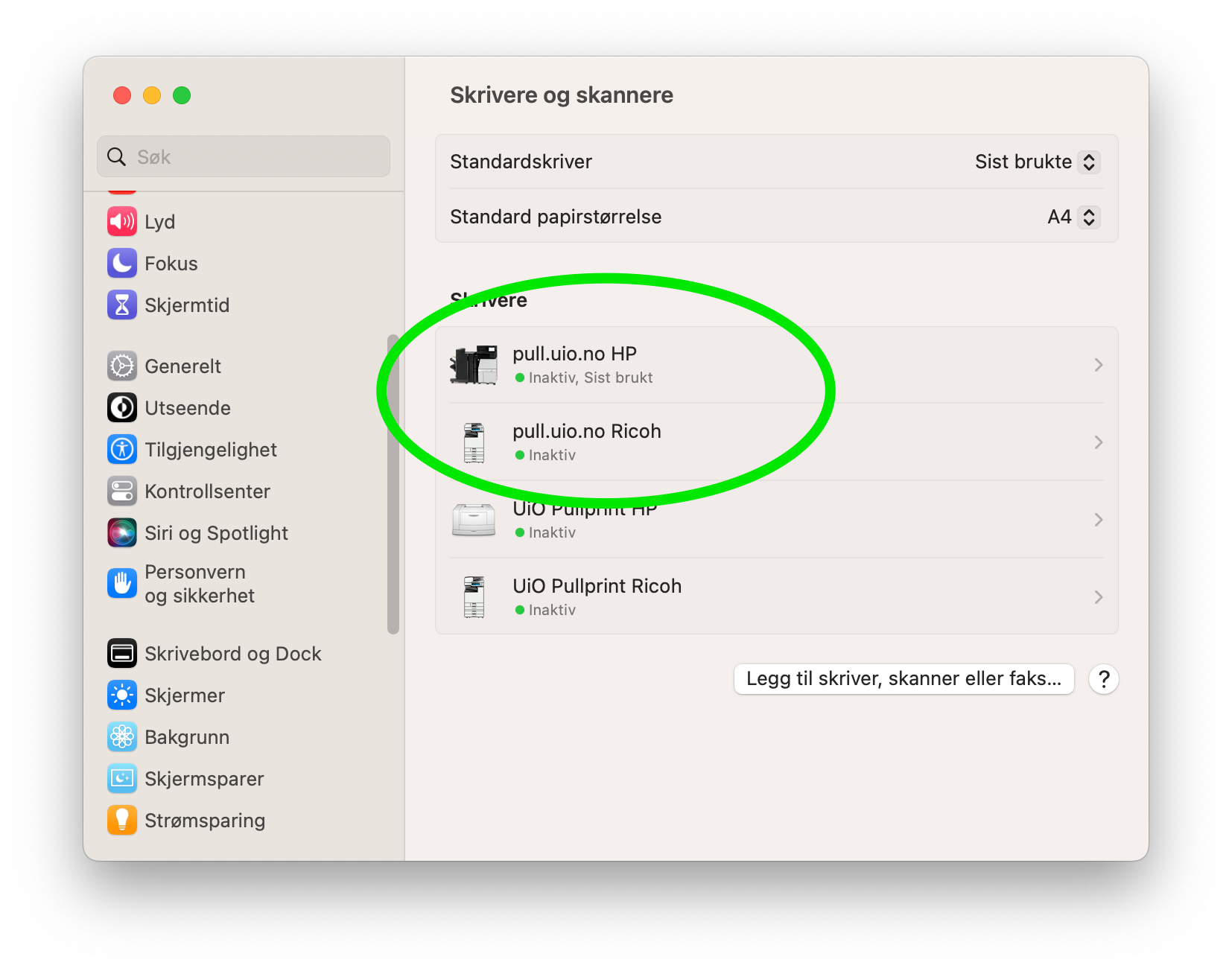Open UiO Pullprint HP details chevron
The height and width of the screenshot is (971, 1232).
coord(1099,520)
